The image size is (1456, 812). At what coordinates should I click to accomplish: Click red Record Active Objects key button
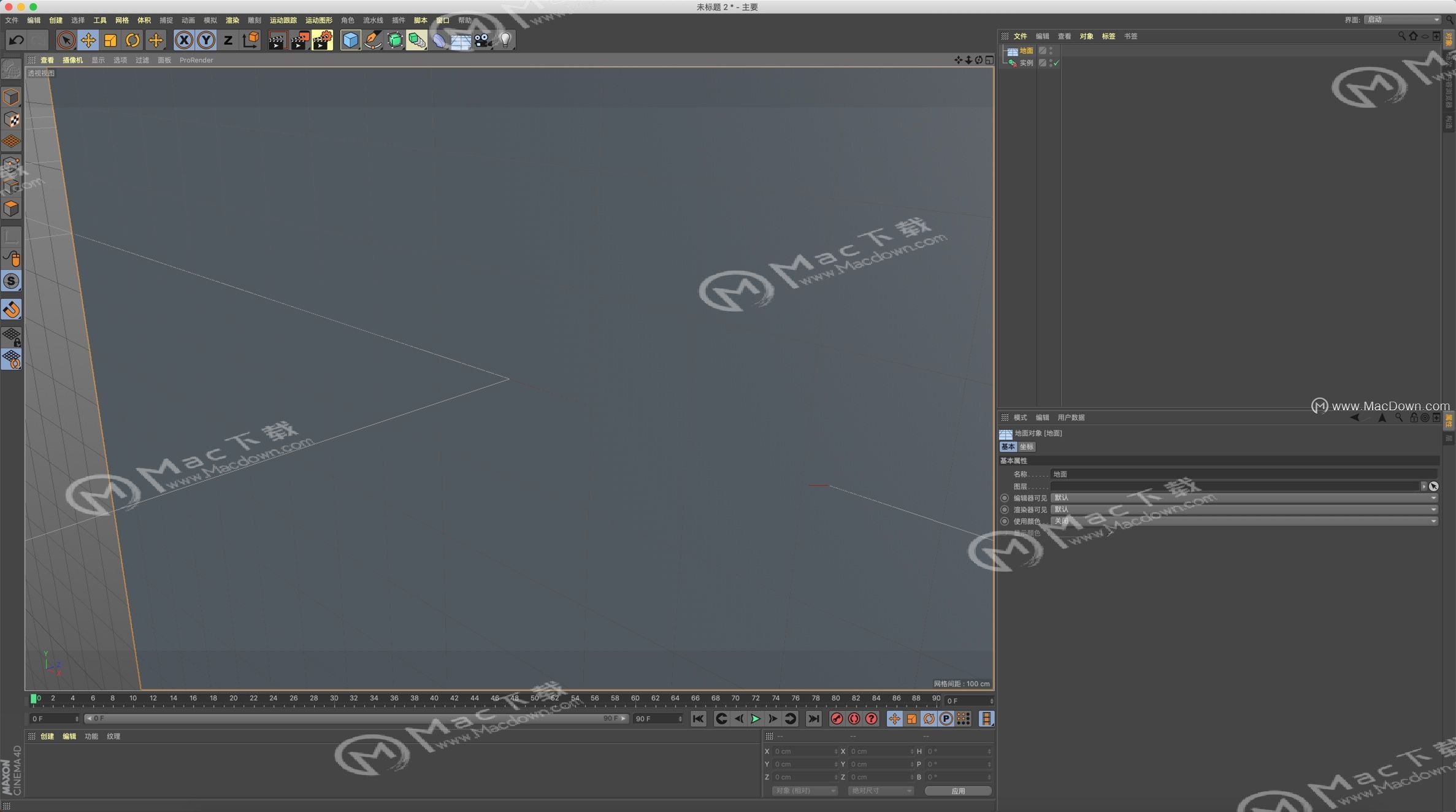click(837, 719)
